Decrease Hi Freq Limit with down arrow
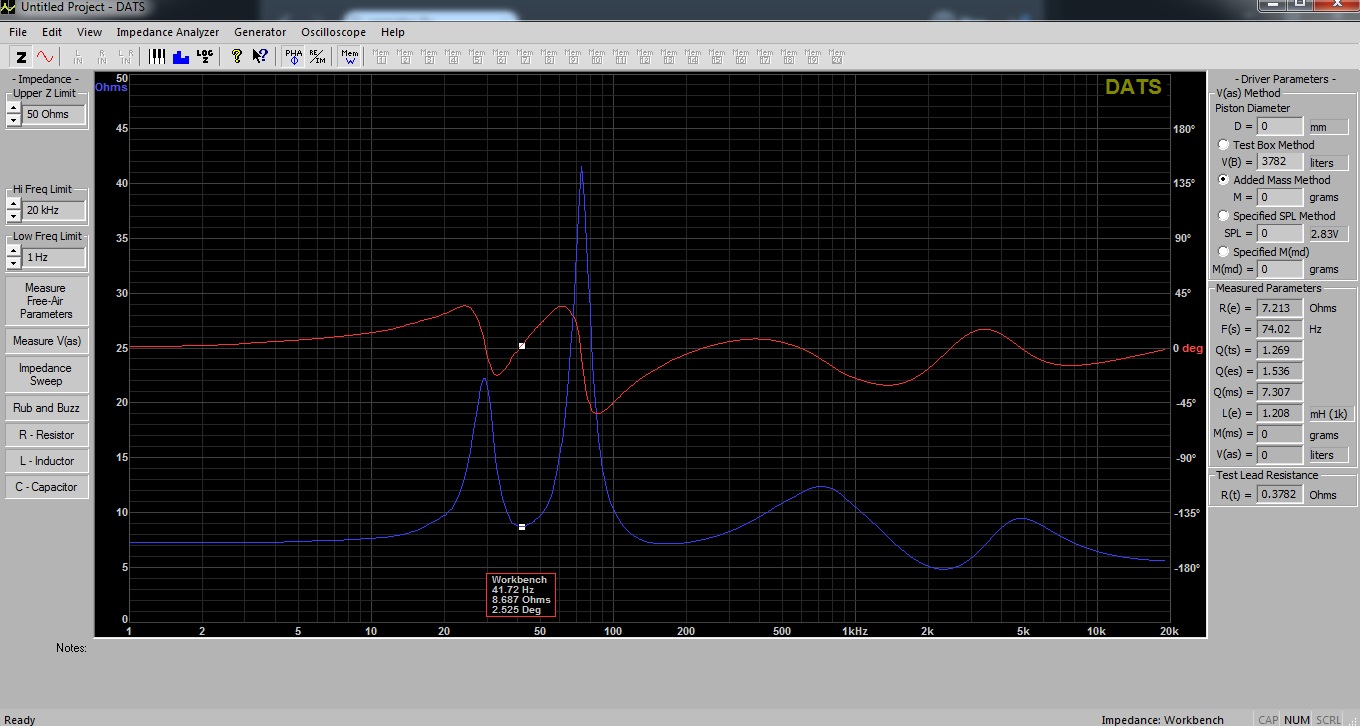This screenshot has width=1360, height=726. 14,216
